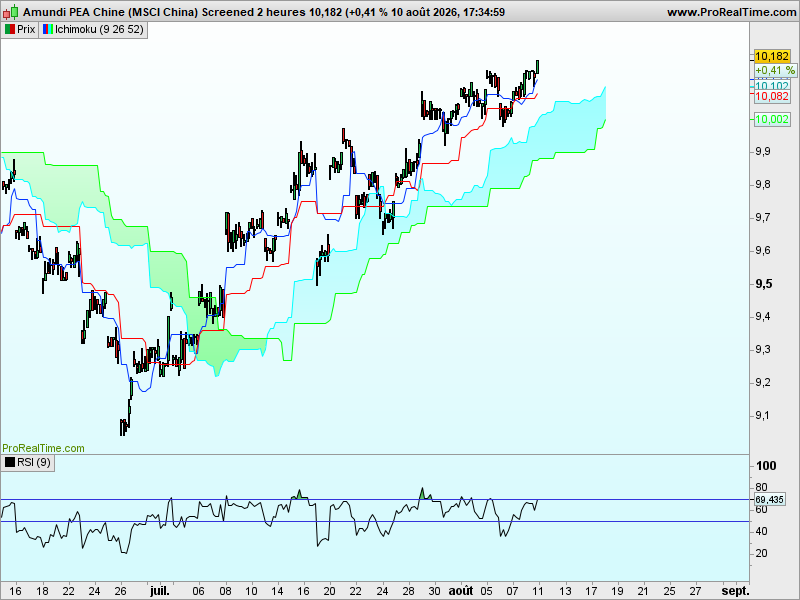Viewport: 800px width, 600px height.
Task: Click the 9,9 price axis label
Action: (763, 152)
